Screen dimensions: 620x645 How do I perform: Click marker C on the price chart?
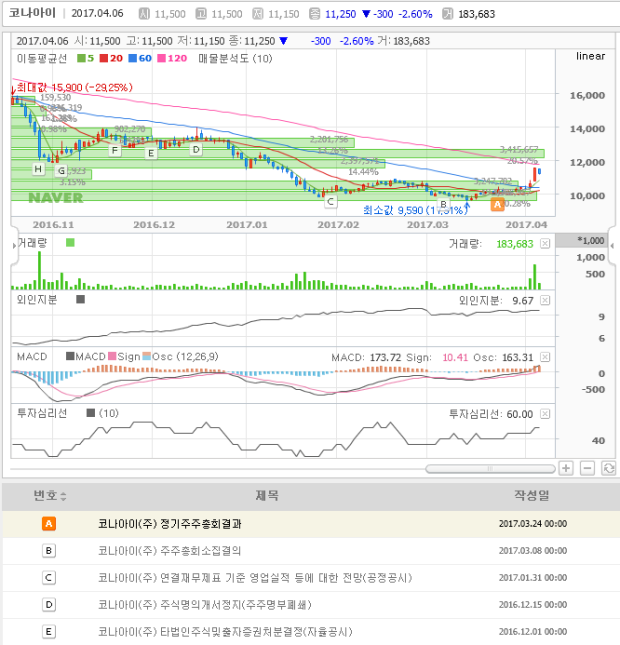pyautogui.click(x=330, y=202)
